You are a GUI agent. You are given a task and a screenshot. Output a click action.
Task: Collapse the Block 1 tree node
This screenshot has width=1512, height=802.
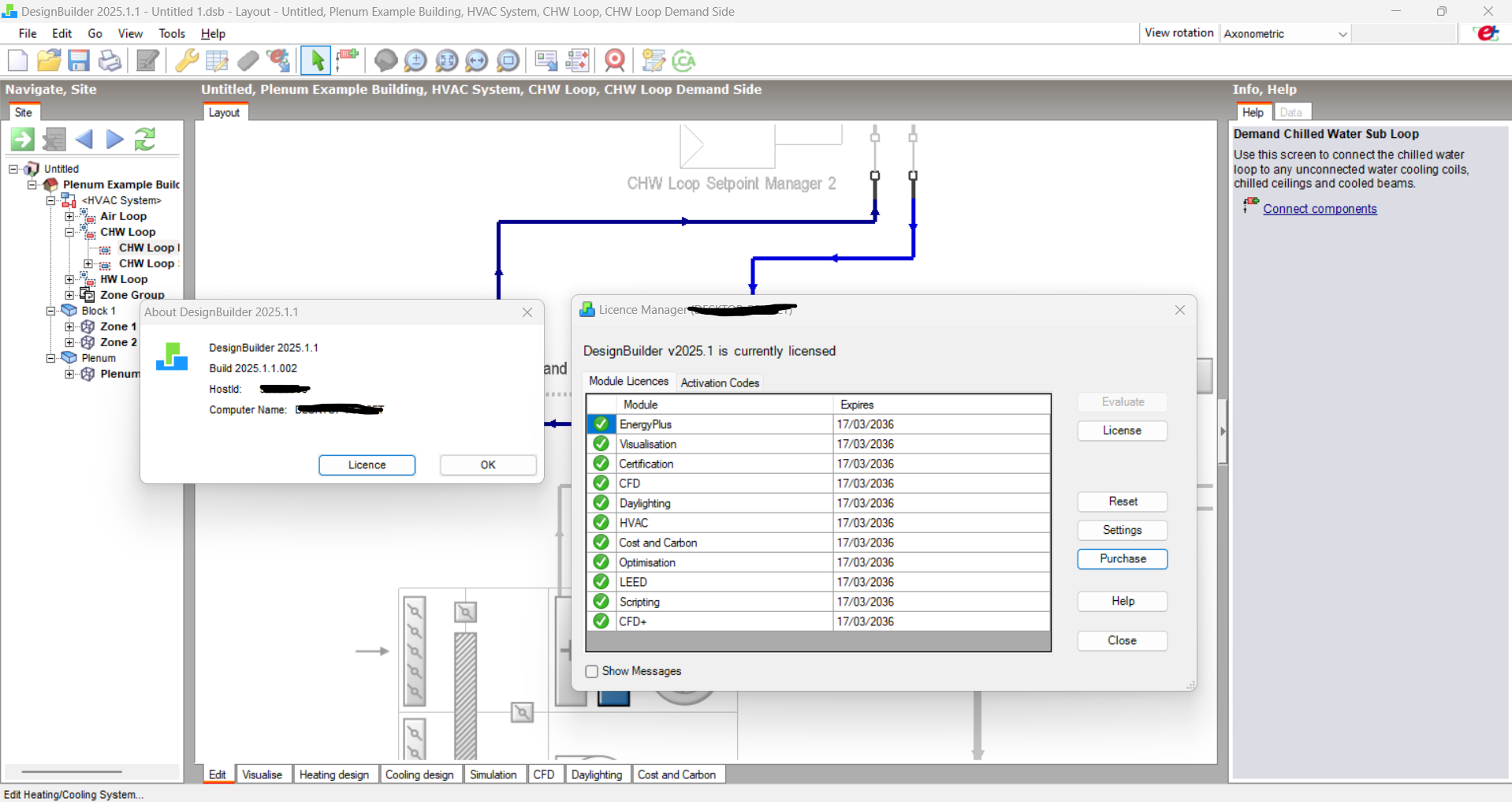pyautogui.click(x=51, y=311)
